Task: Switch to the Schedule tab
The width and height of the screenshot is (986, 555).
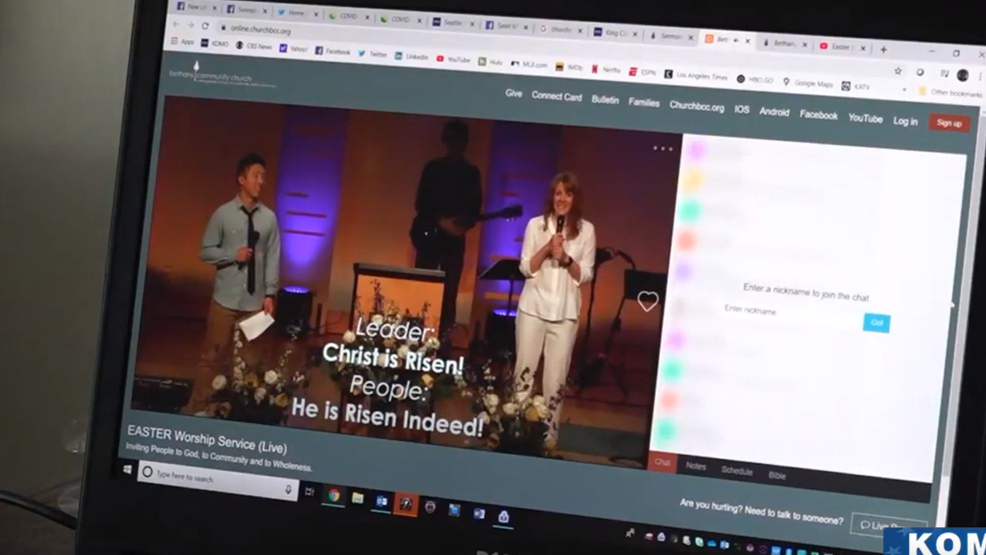Action: tap(736, 471)
